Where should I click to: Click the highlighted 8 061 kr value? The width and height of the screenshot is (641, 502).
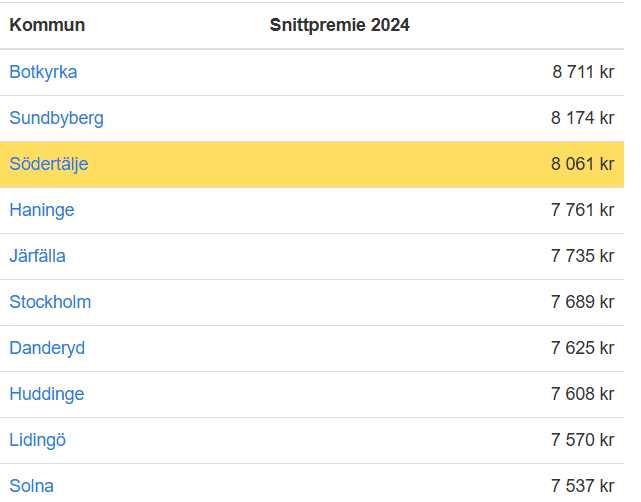[583, 164]
